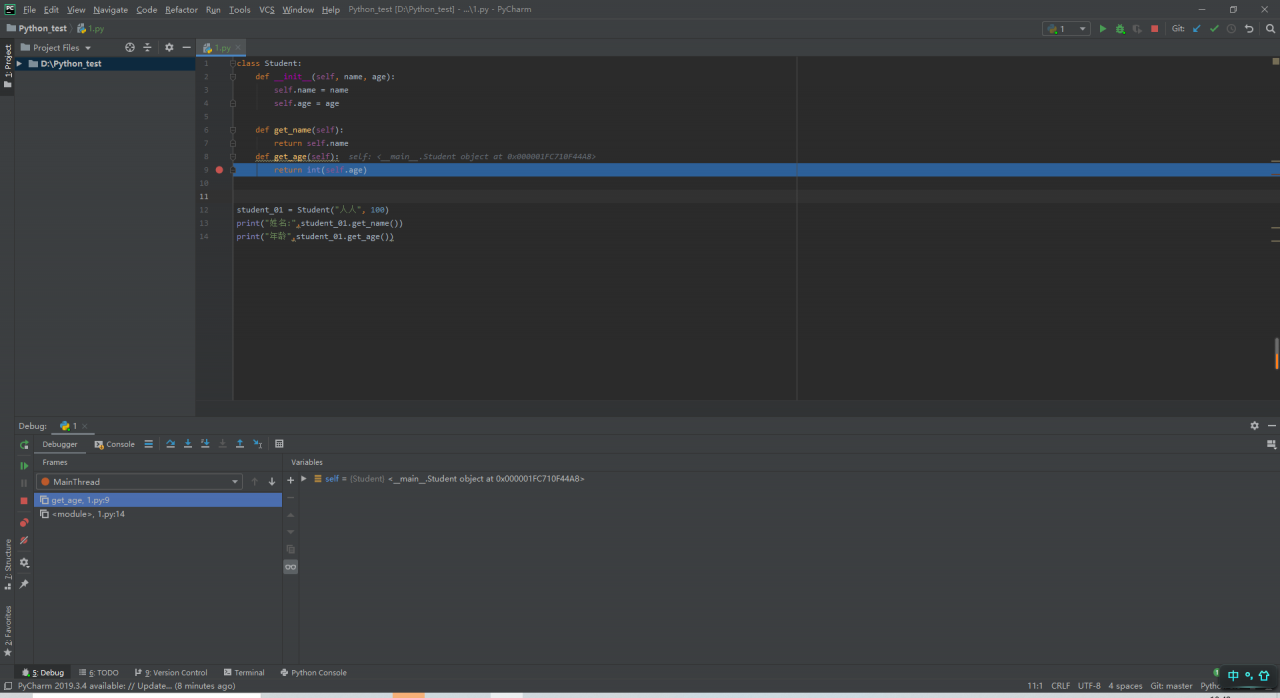Toggle the 1: Project tool window
This screenshot has width=1280, height=698.
pyautogui.click(x=7, y=66)
